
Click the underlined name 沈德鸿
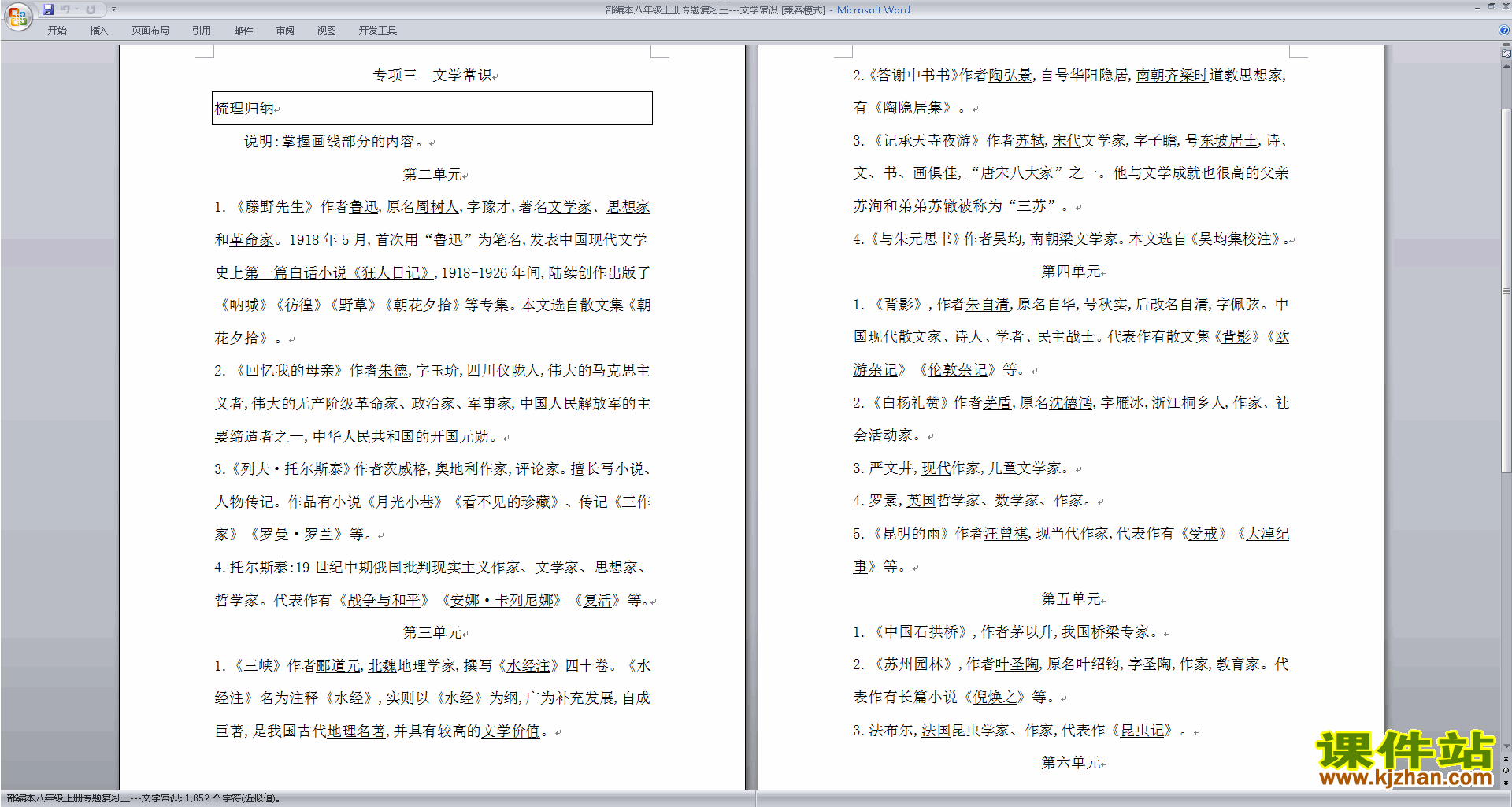coord(1071,402)
